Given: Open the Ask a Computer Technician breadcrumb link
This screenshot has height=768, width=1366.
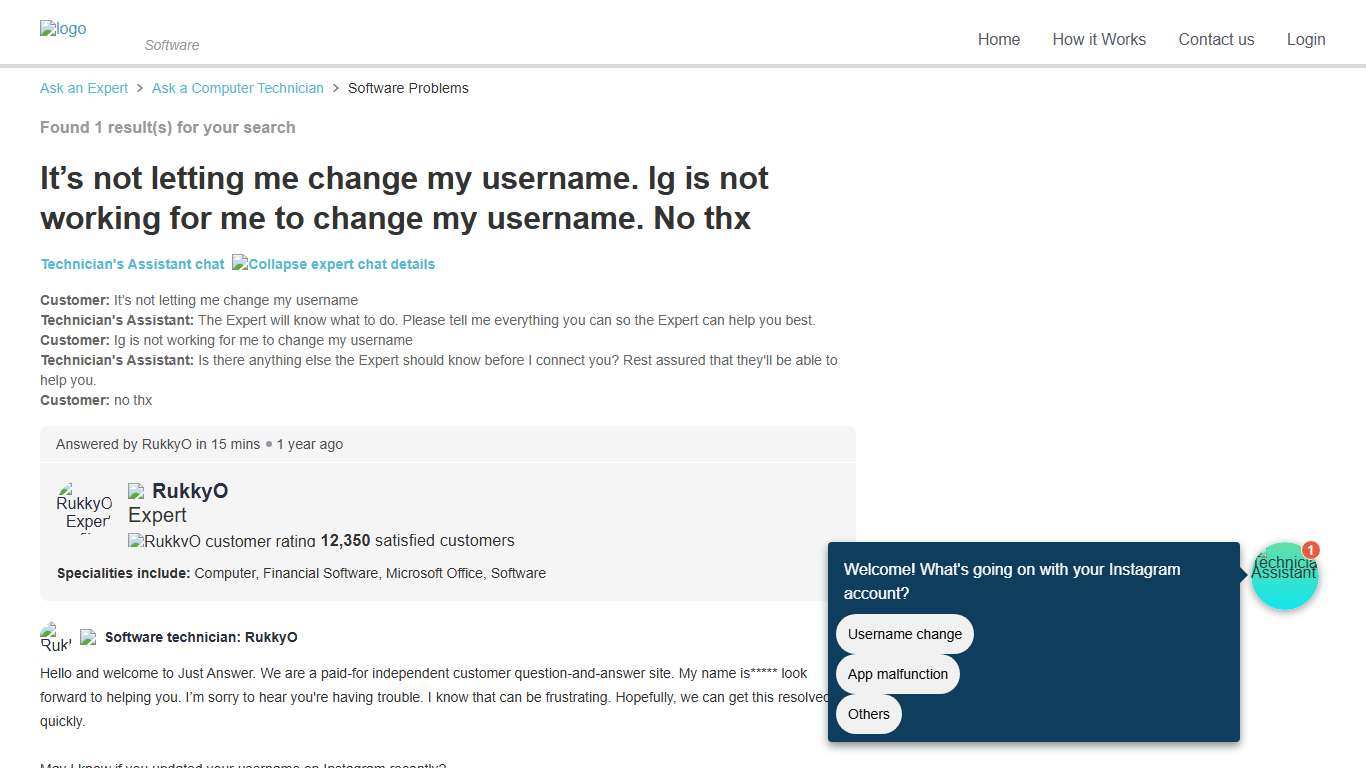Looking at the screenshot, I should (237, 88).
